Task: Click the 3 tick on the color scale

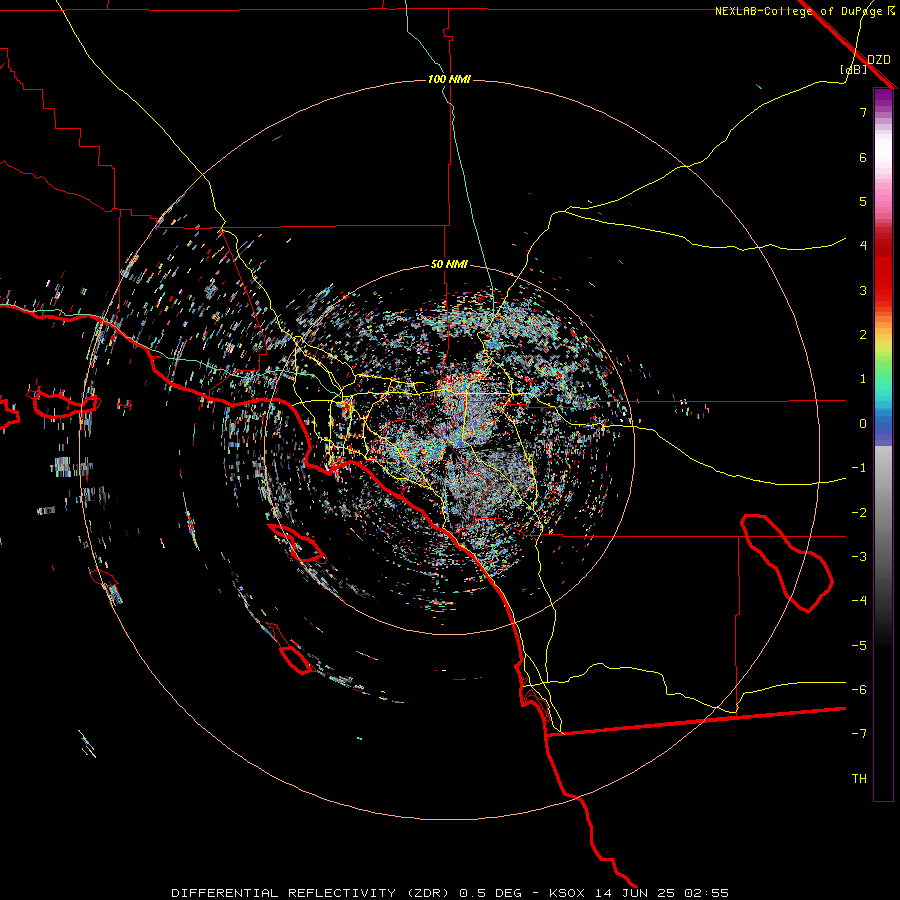Action: 863,290
